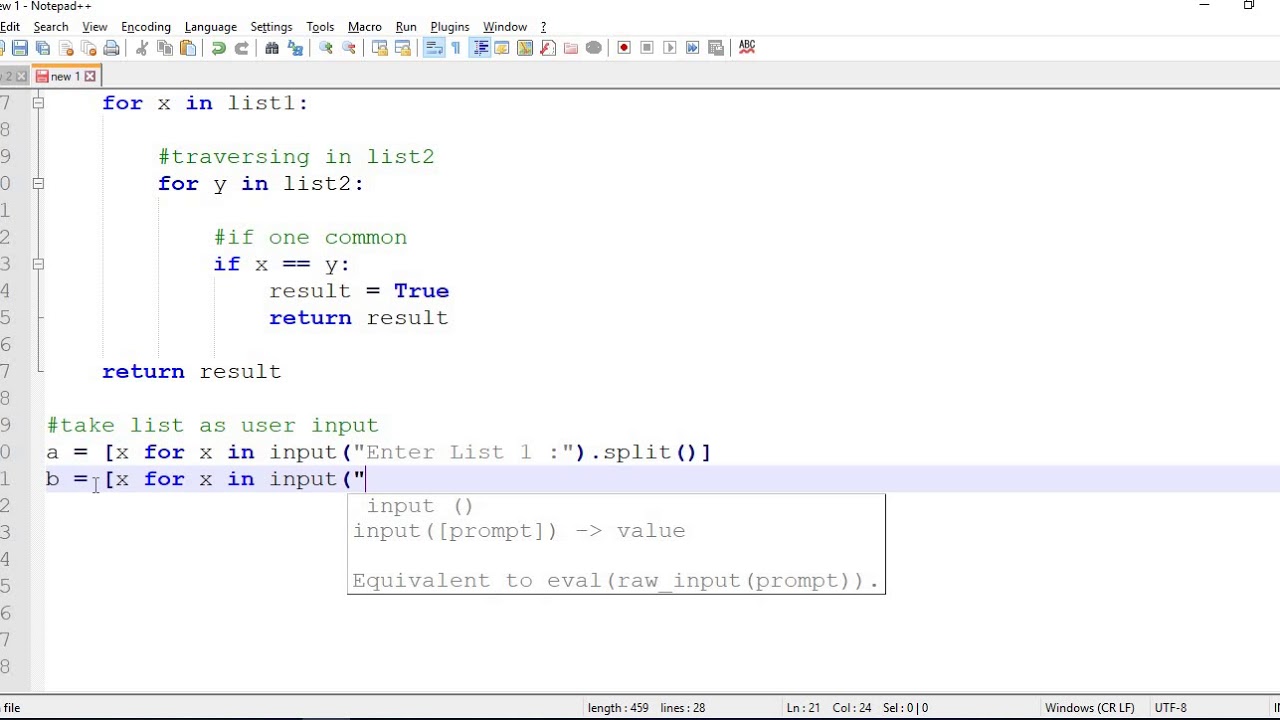Image resolution: width=1280 pixels, height=720 pixels.
Task: Click the Save file toolbar icon
Action: pos(19,47)
